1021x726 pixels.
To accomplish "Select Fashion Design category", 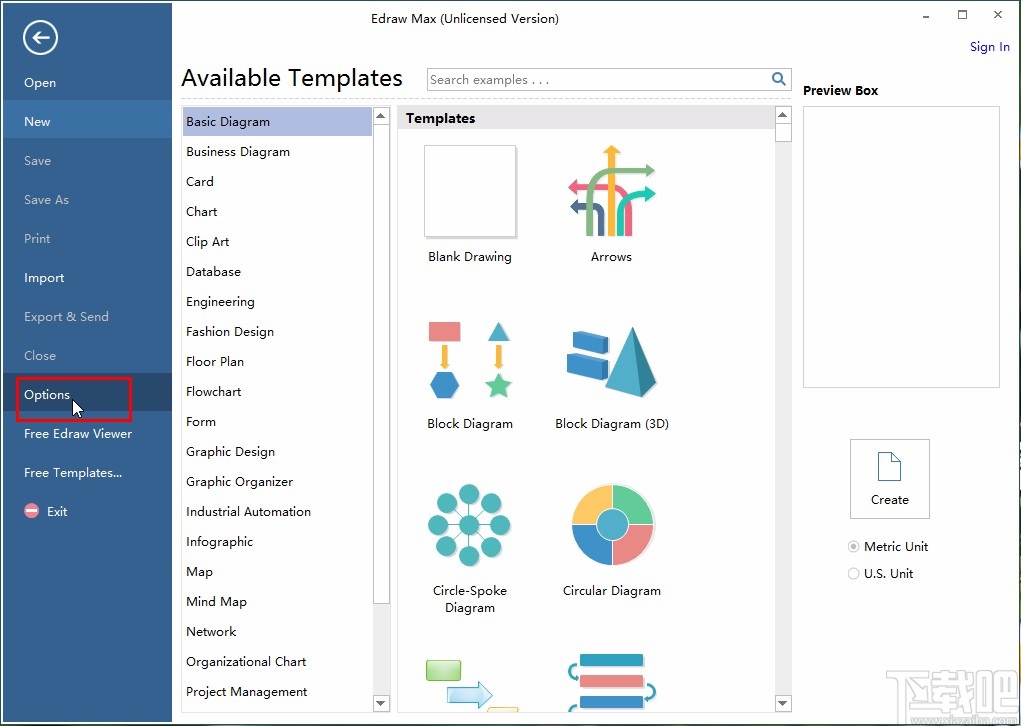I will tap(277, 331).
